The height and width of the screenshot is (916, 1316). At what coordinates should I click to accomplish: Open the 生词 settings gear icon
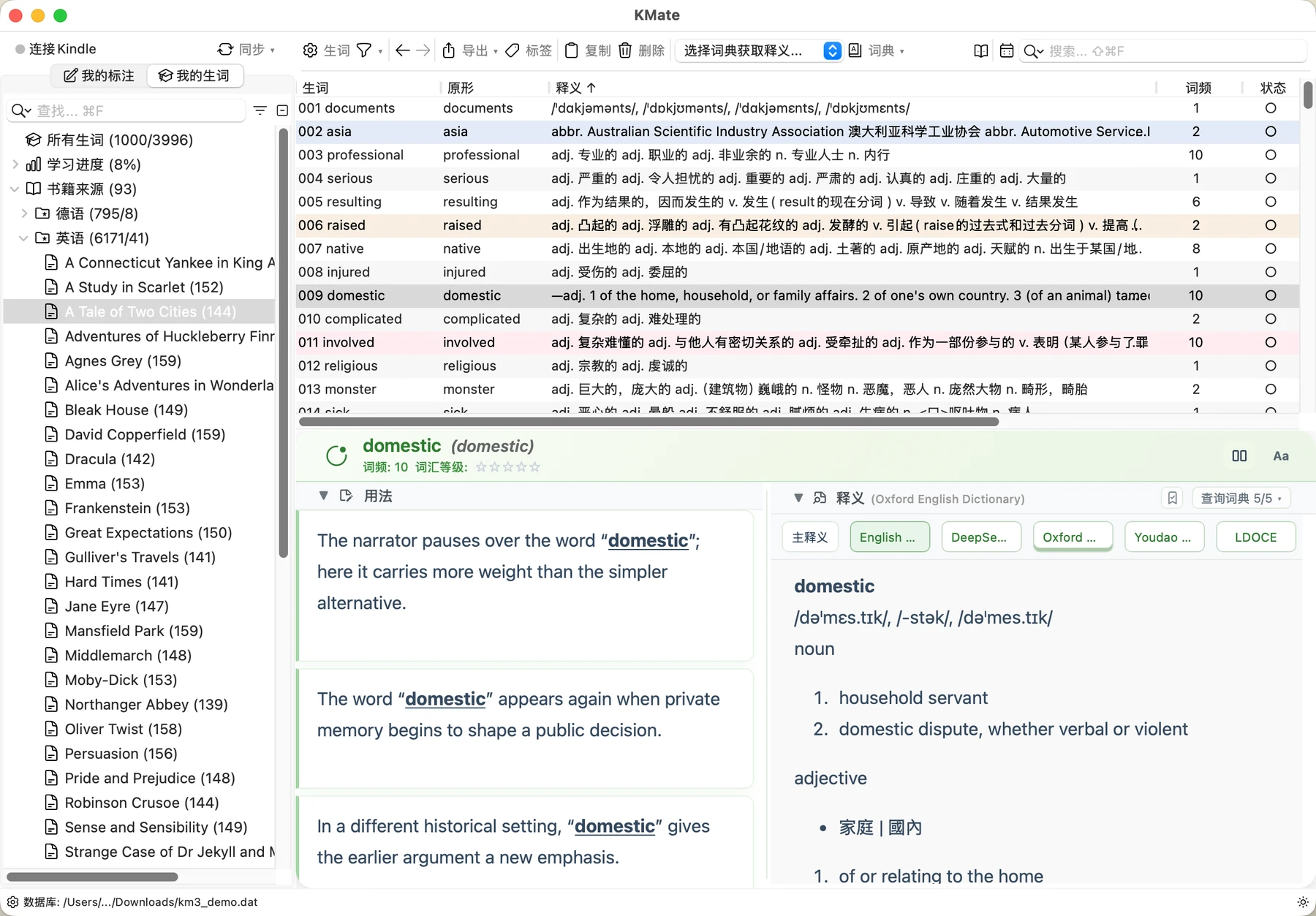click(x=310, y=50)
